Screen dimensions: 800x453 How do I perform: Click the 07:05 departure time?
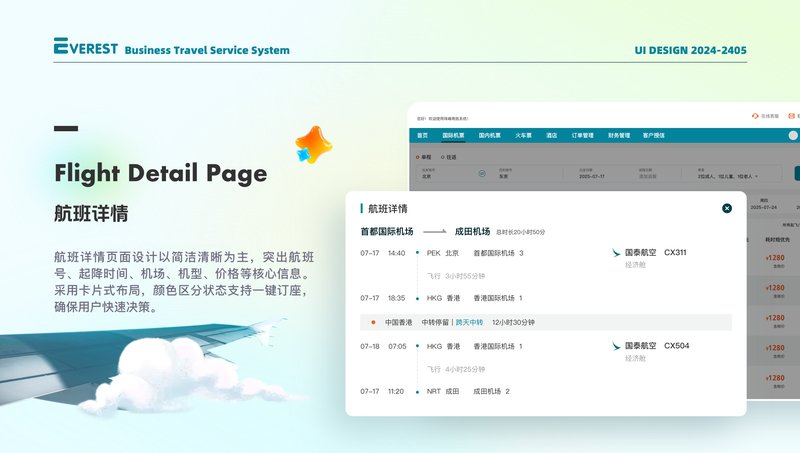pos(397,346)
